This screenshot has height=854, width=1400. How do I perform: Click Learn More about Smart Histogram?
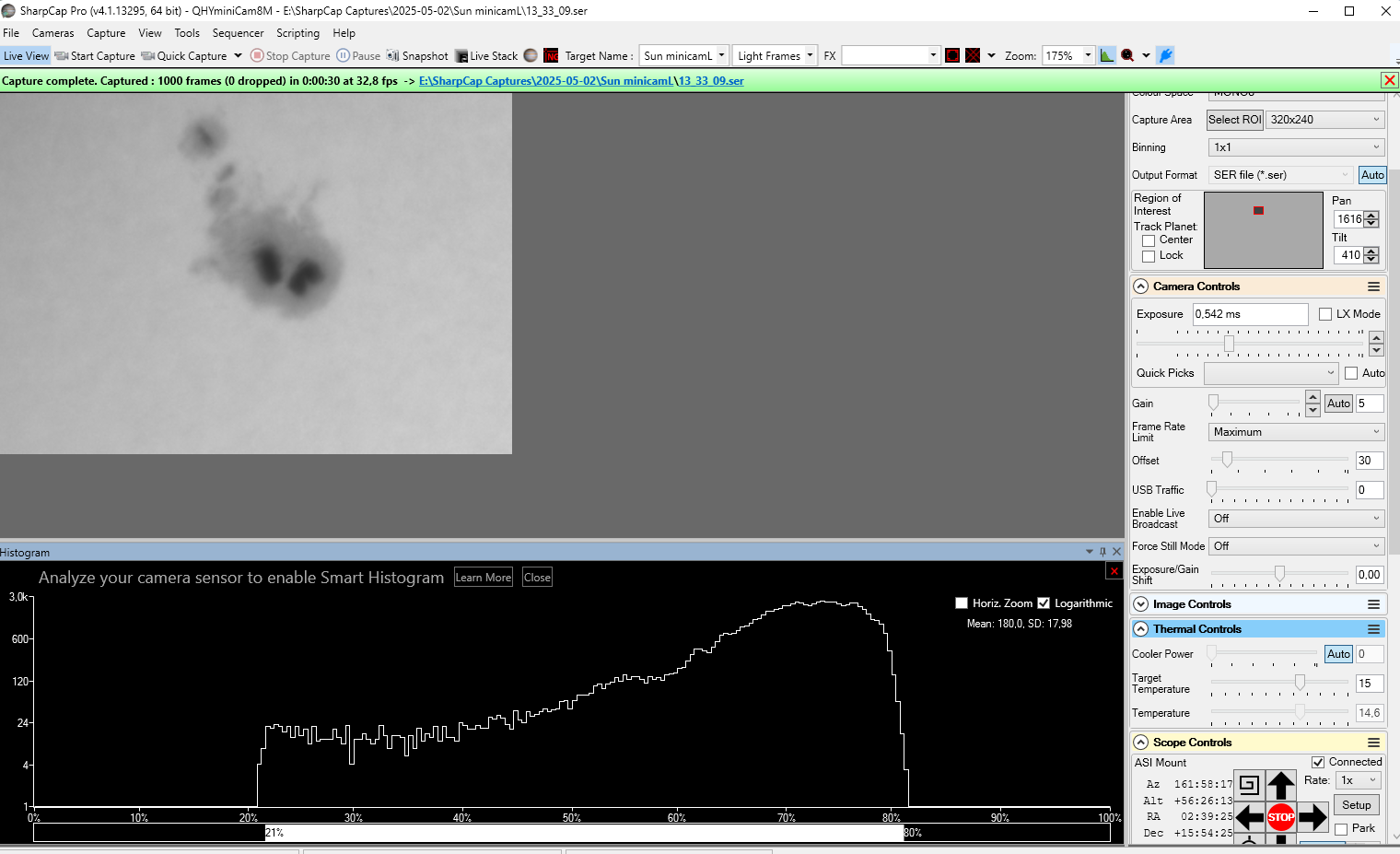[x=484, y=578]
